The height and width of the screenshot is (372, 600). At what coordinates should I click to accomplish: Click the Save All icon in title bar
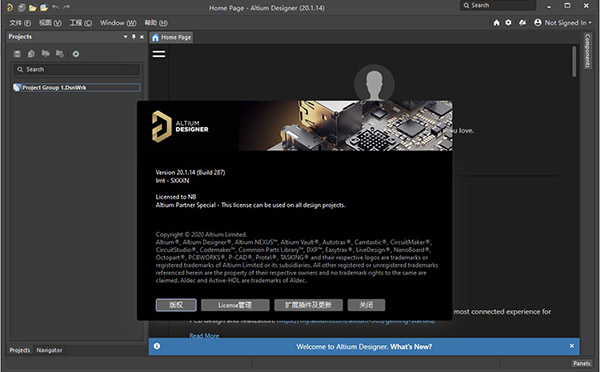[22, 7]
